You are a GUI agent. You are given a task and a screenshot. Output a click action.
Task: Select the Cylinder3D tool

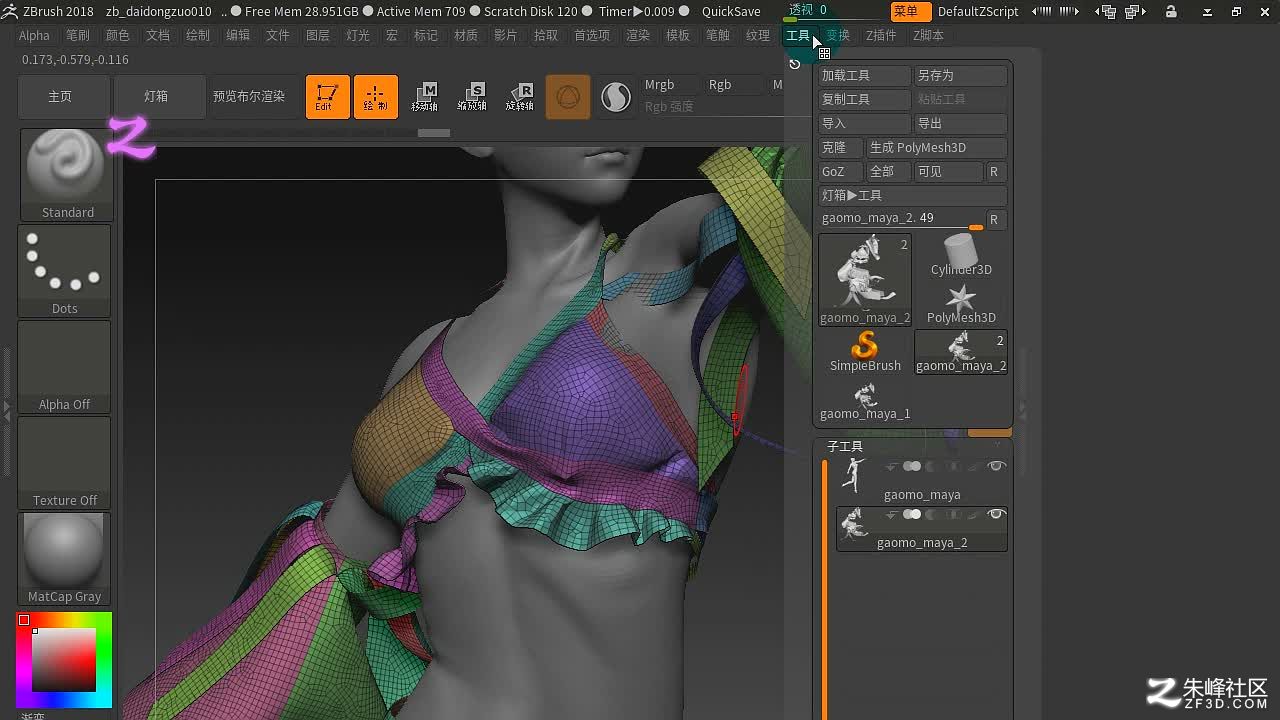click(x=961, y=256)
